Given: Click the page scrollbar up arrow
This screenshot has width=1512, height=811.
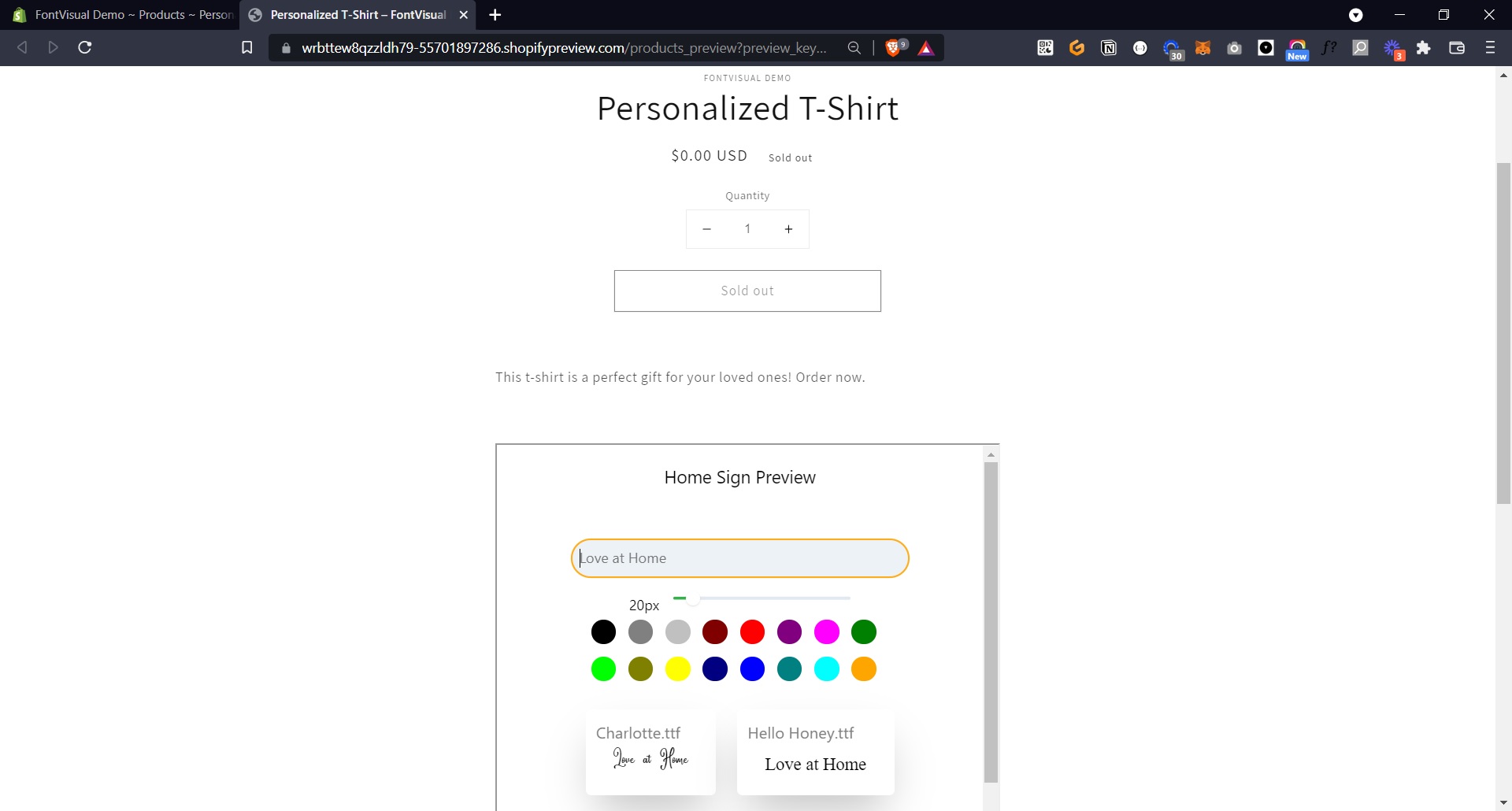Looking at the screenshot, I should pyautogui.click(x=1503, y=75).
